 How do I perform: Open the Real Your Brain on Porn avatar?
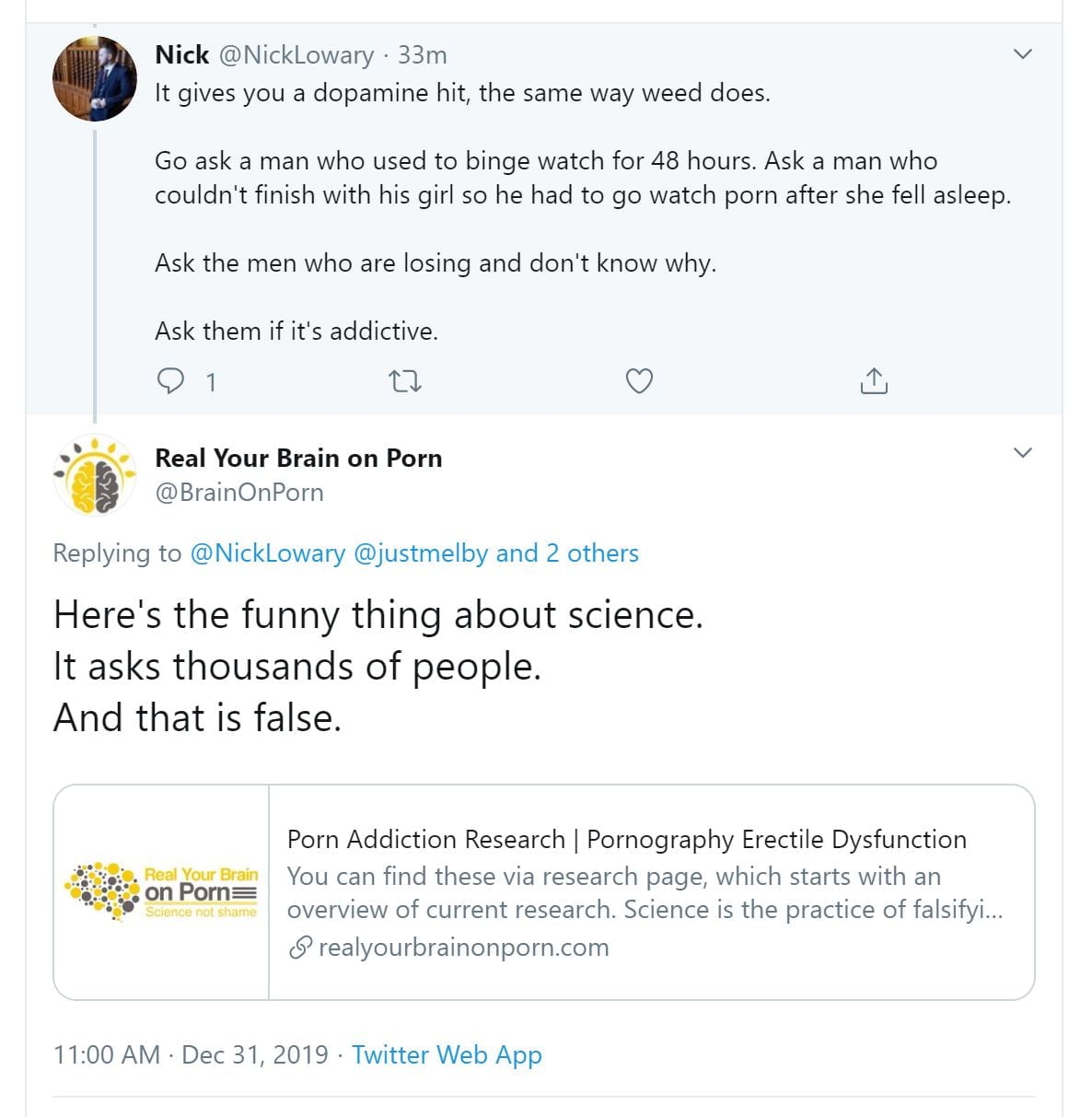coord(94,475)
